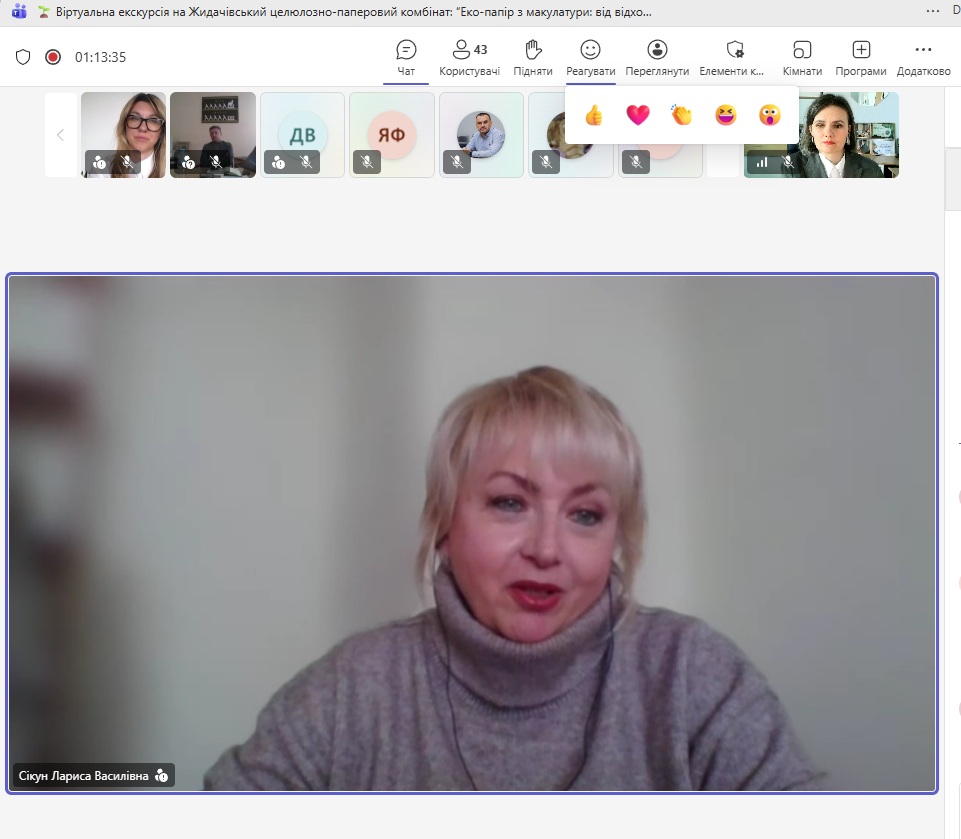The height and width of the screenshot is (839, 961).
Task: Click the red recording indicator
Action: 53,57
